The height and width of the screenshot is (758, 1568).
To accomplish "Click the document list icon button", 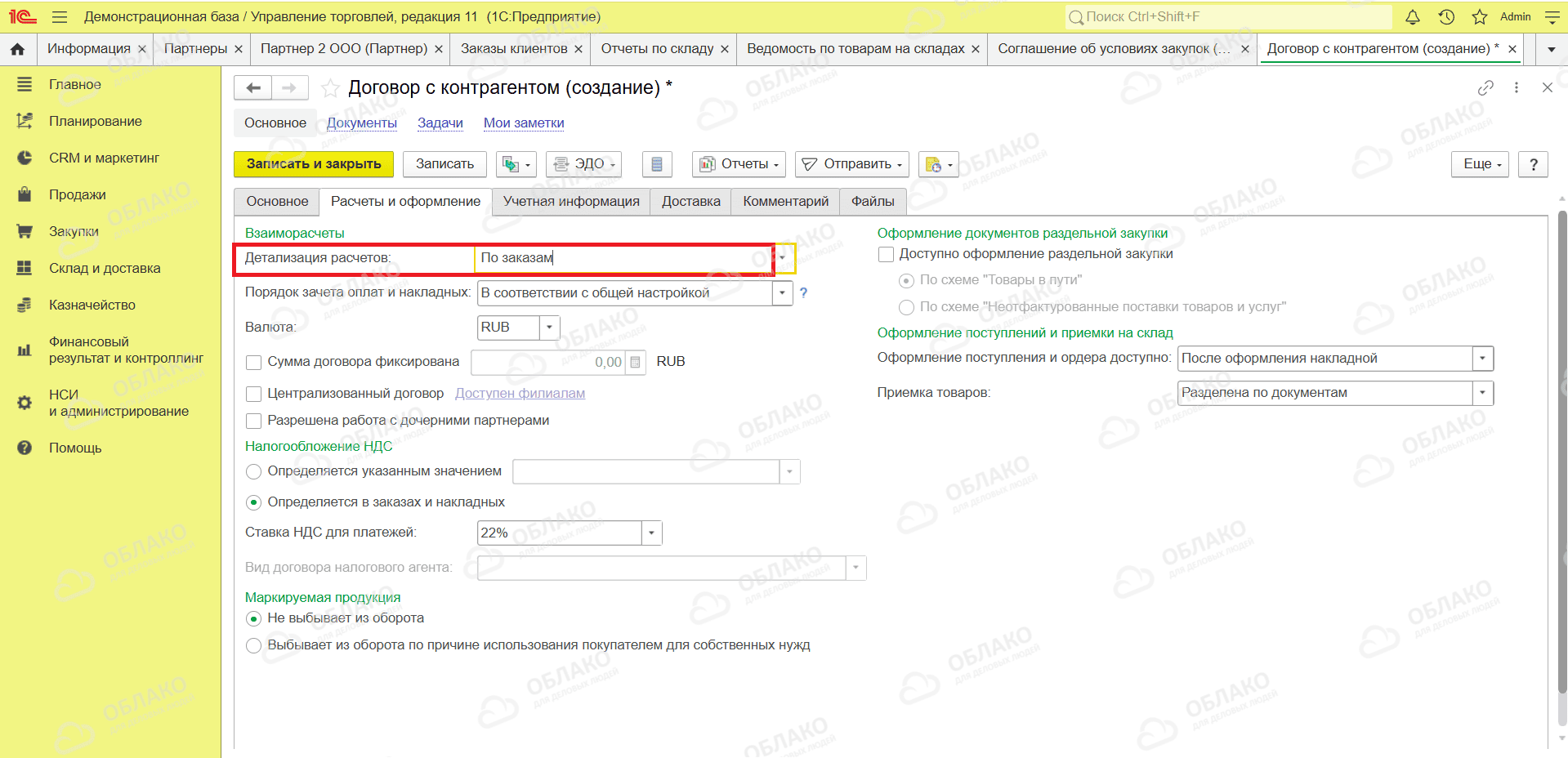I will 656,164.
